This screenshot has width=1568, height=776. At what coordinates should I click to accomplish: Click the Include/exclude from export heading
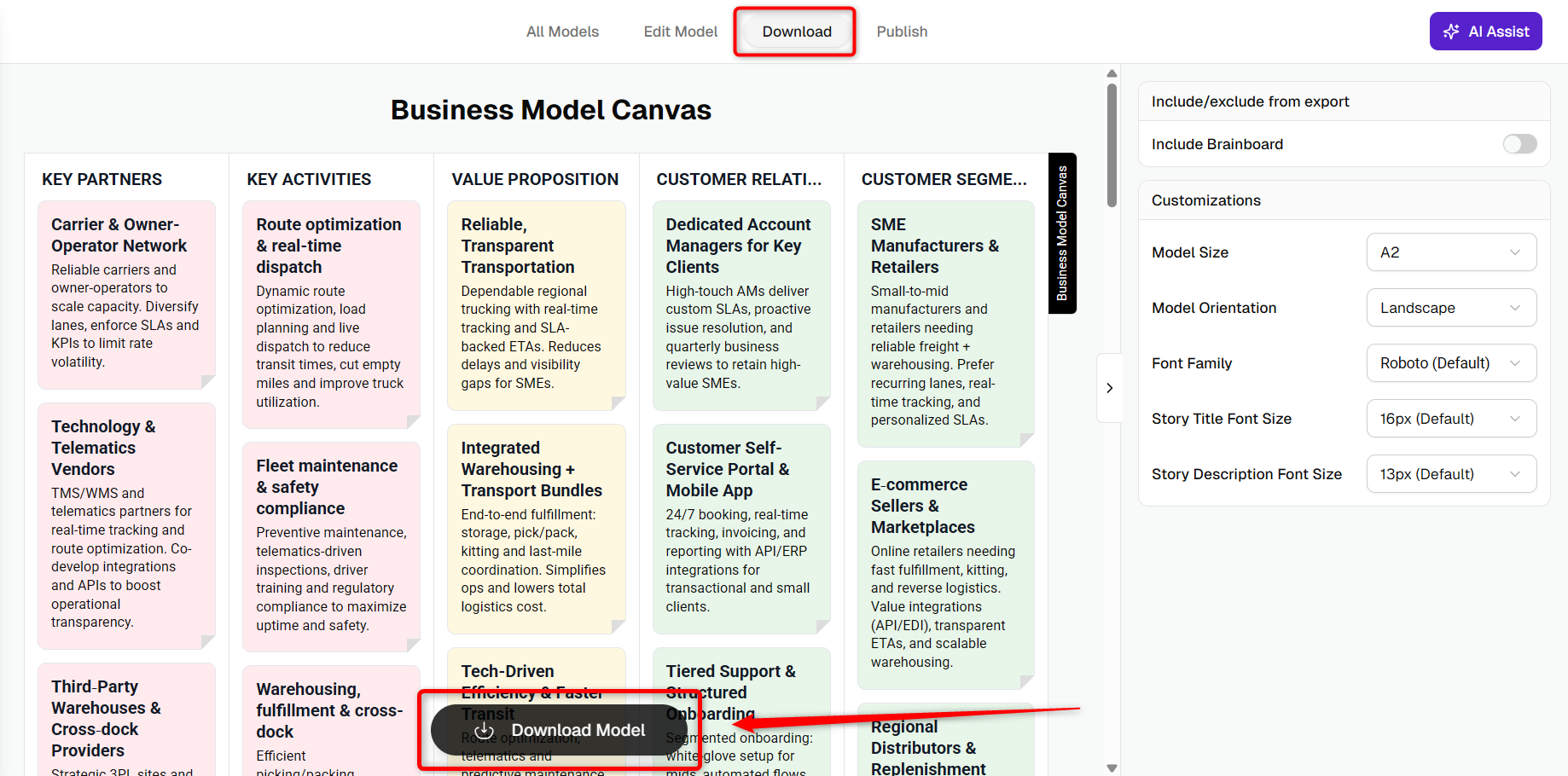1250,101
